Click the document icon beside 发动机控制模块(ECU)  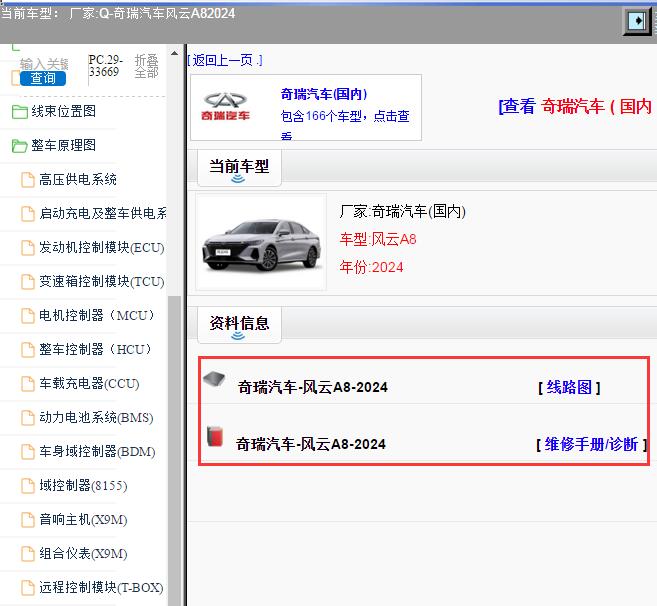point(28,248)
